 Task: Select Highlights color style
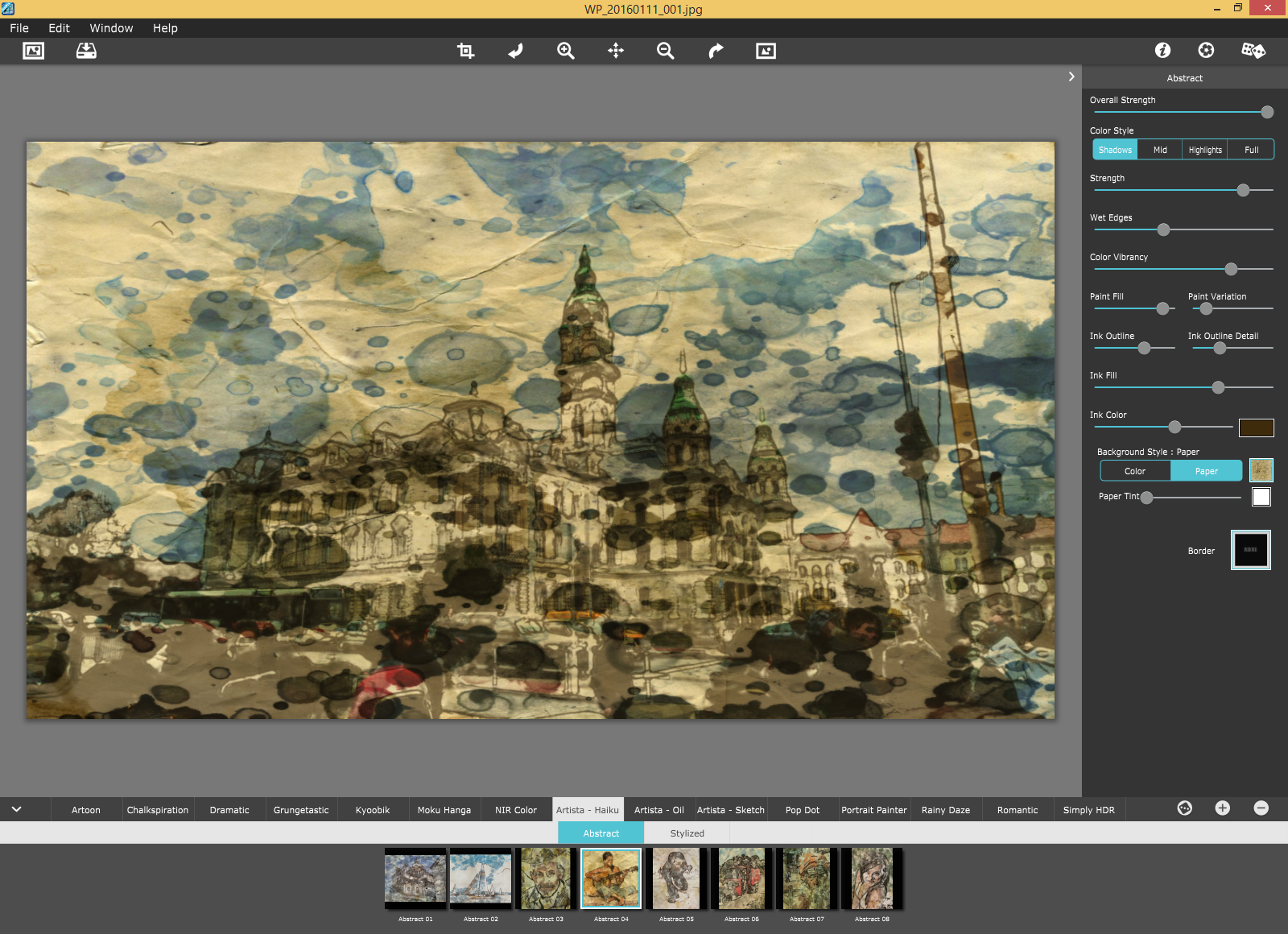pyautogui.click(x=1205, y=150)
